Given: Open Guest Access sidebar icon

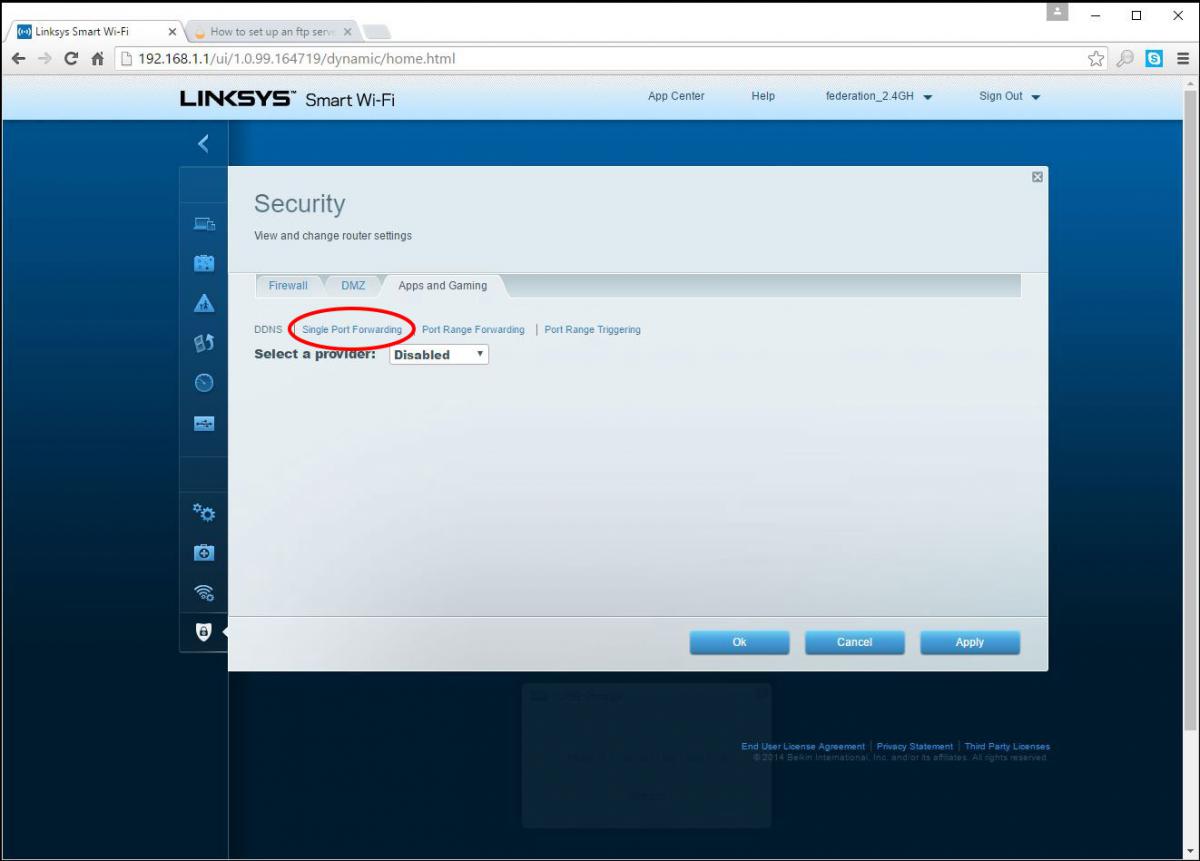Looking at the screenshot, I should [x=204, y=263].
